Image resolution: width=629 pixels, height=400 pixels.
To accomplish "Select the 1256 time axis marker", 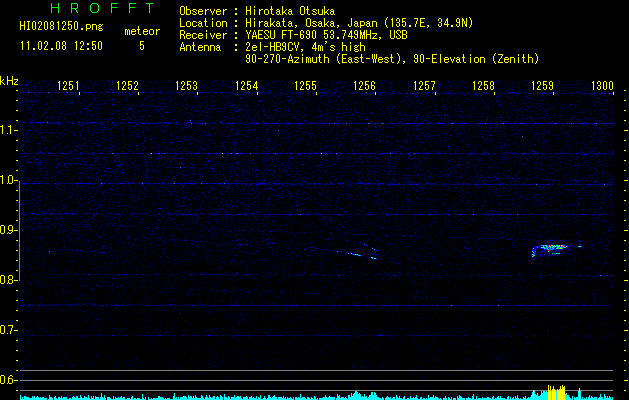I will 365,86.
